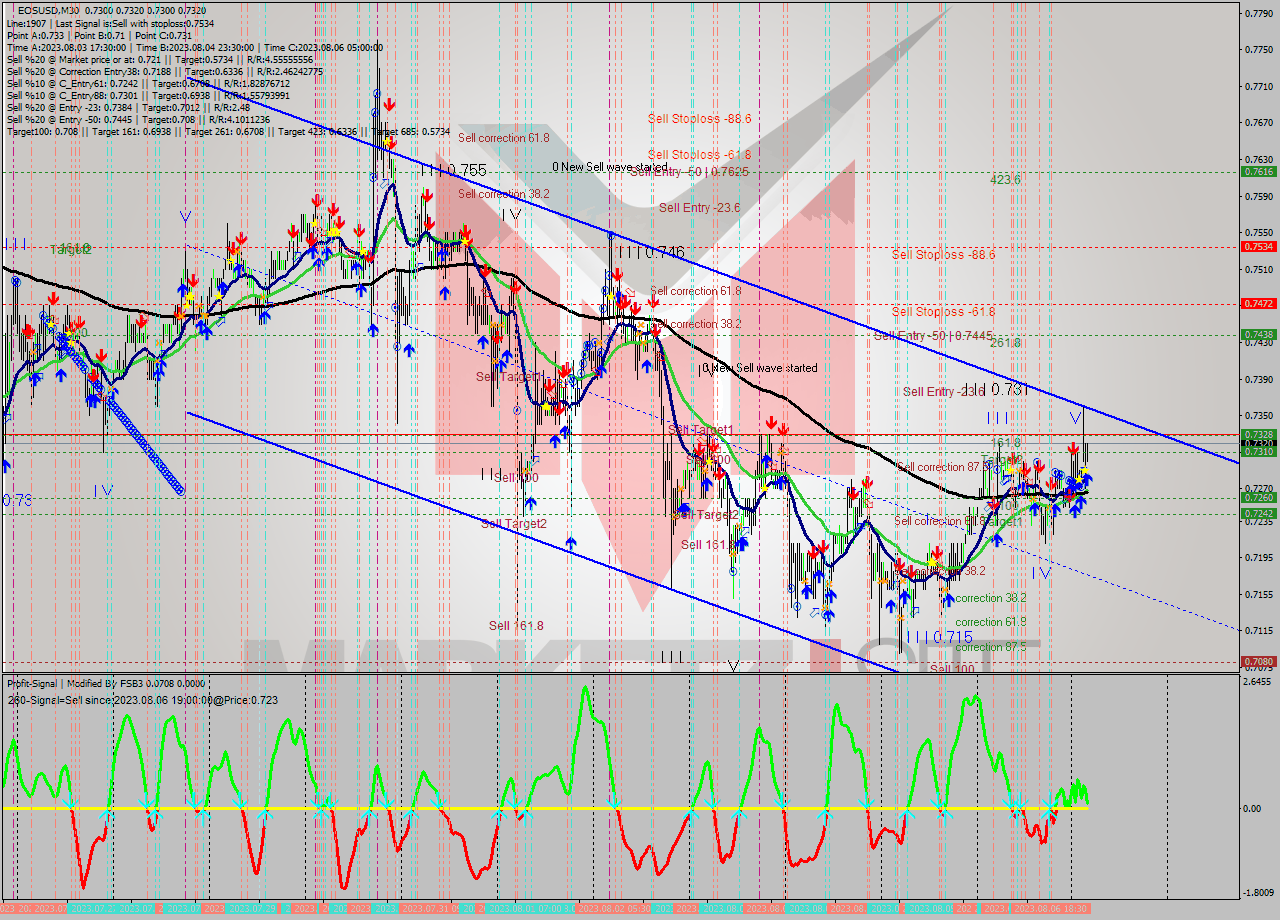
Task: Click the '423.6' Fibonacci level label
Action: tap(1005, 180)
